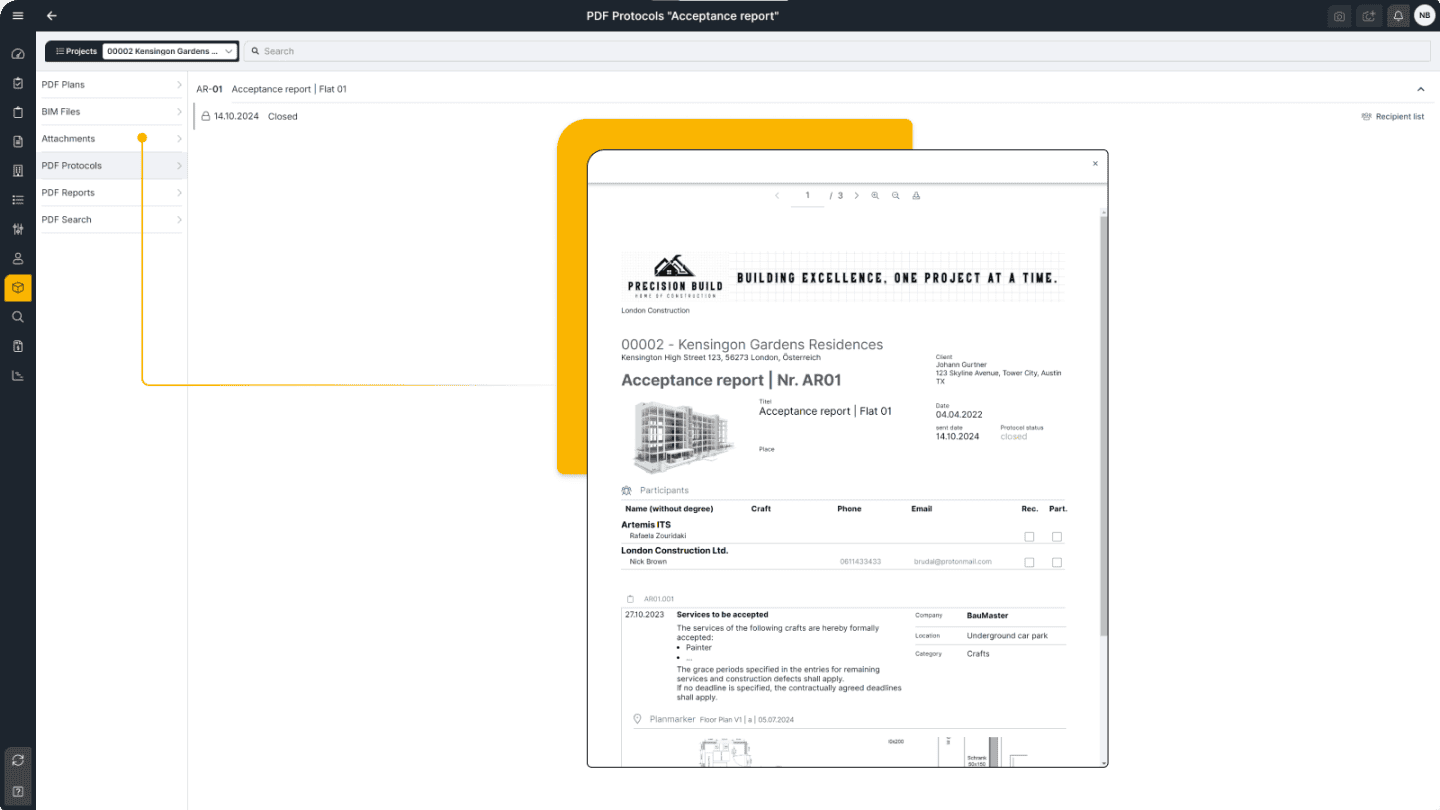Open the Projects selector showing Kensington Gardens

click(169, 50)
